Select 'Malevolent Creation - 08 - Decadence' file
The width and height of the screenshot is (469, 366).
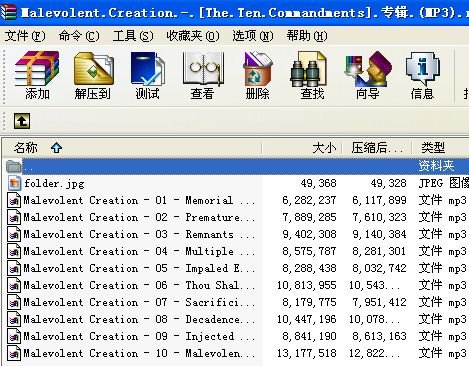pos(139,319)
